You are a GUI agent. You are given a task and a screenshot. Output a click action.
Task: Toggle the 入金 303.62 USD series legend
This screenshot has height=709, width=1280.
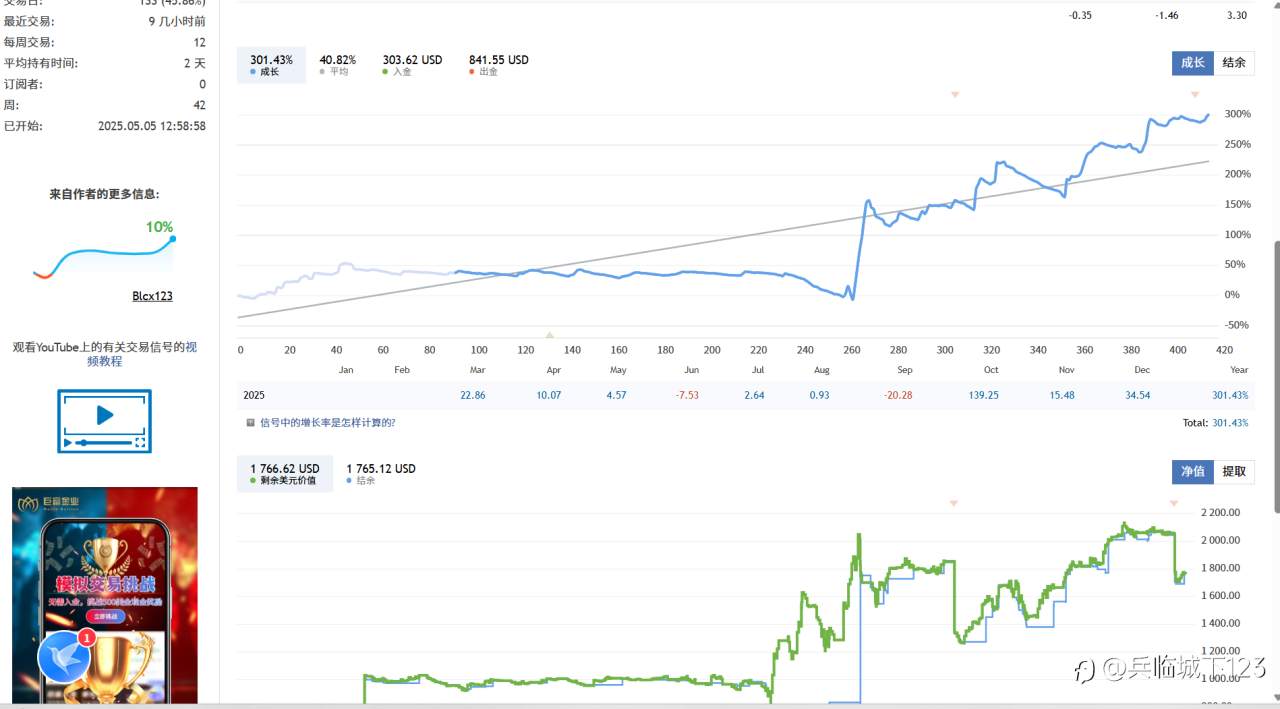(x=411, y=65)
